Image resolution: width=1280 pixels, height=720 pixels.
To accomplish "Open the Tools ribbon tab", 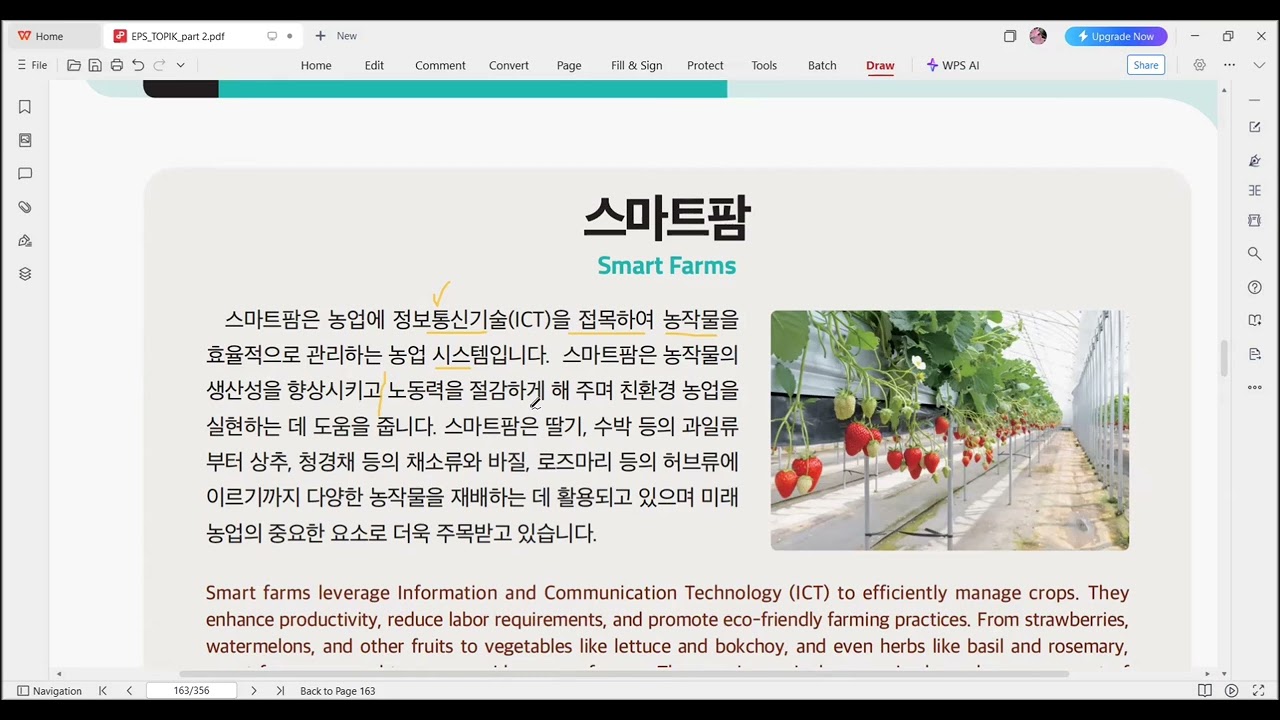I will pos(764,65).
